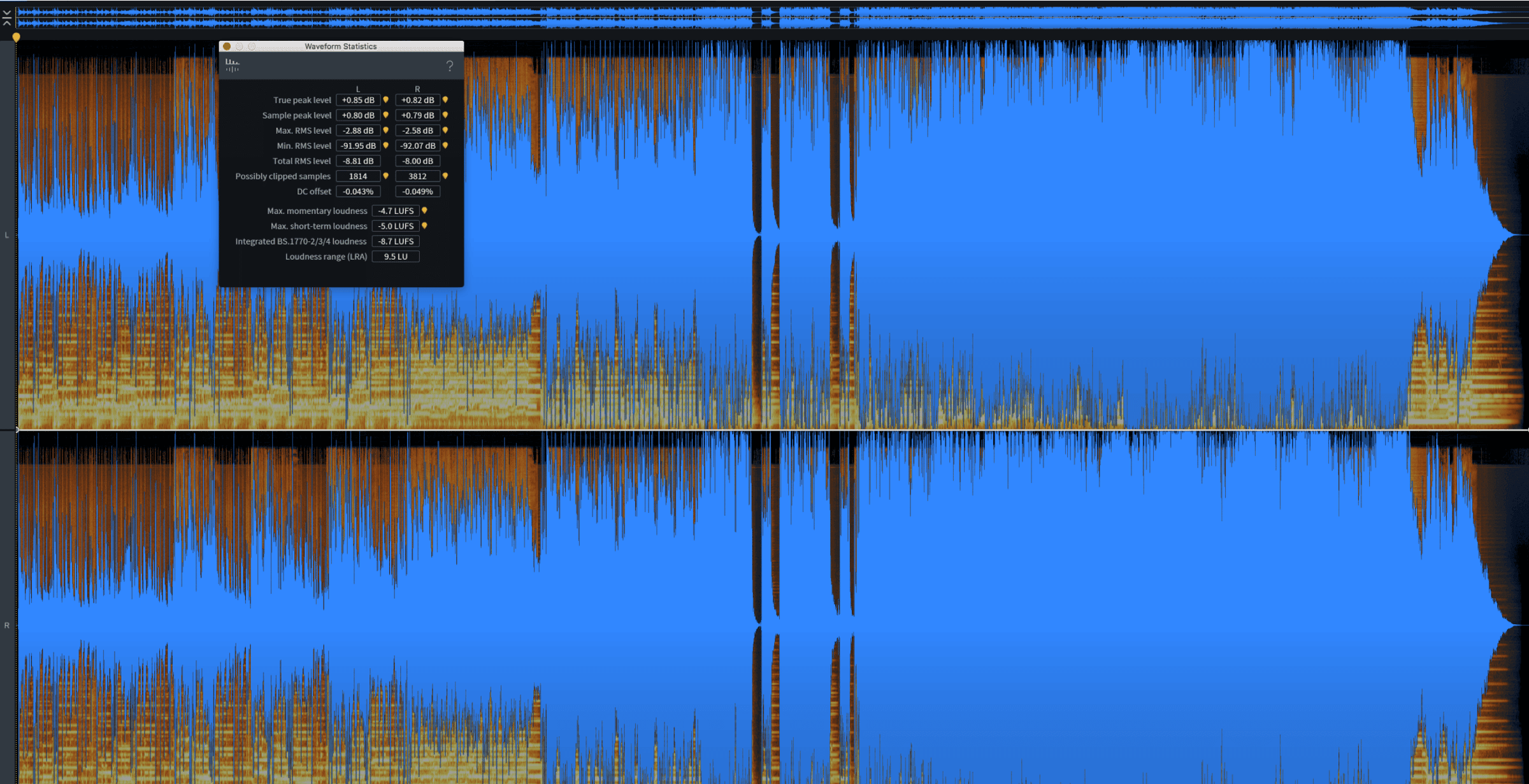Viewport: 1529px width, 784px height.
Task: Go to left Max. RMS level pin
Action: [385, 130]
